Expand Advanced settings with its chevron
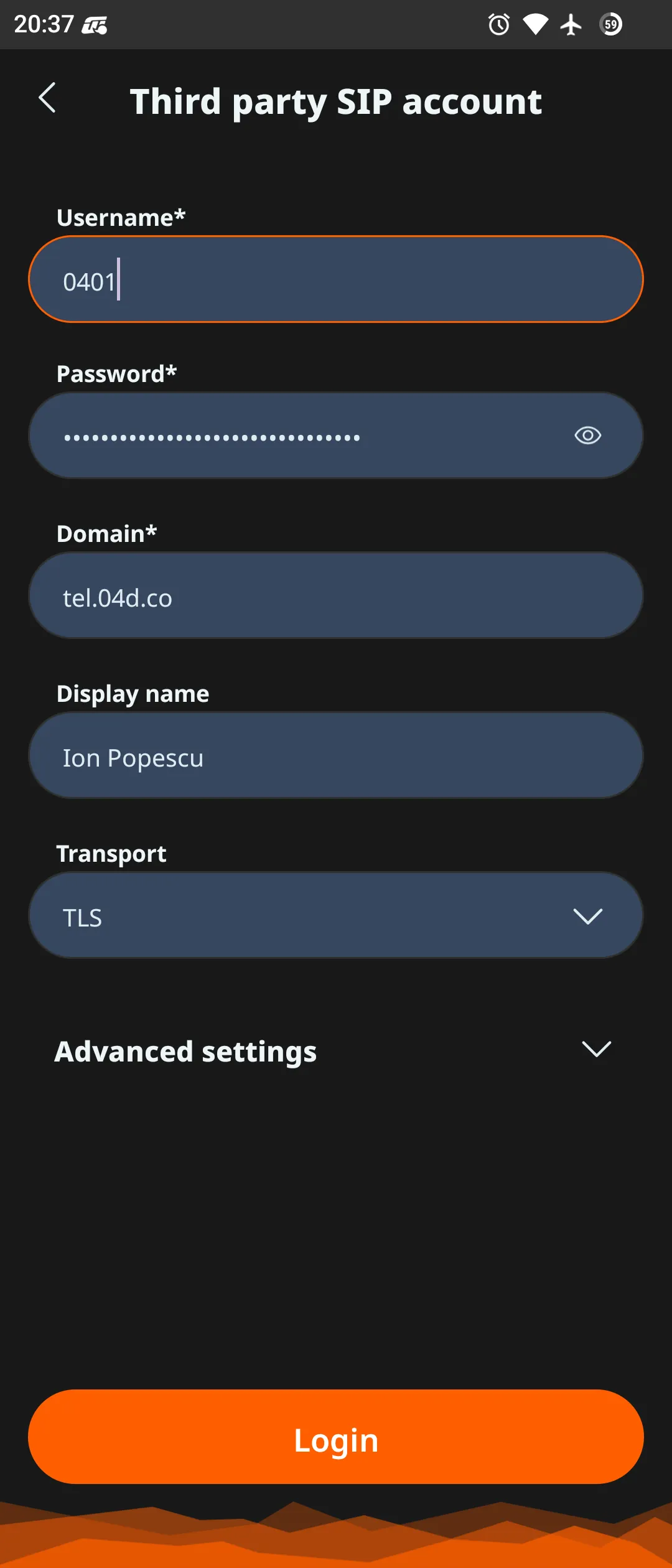 (596, 1049)
